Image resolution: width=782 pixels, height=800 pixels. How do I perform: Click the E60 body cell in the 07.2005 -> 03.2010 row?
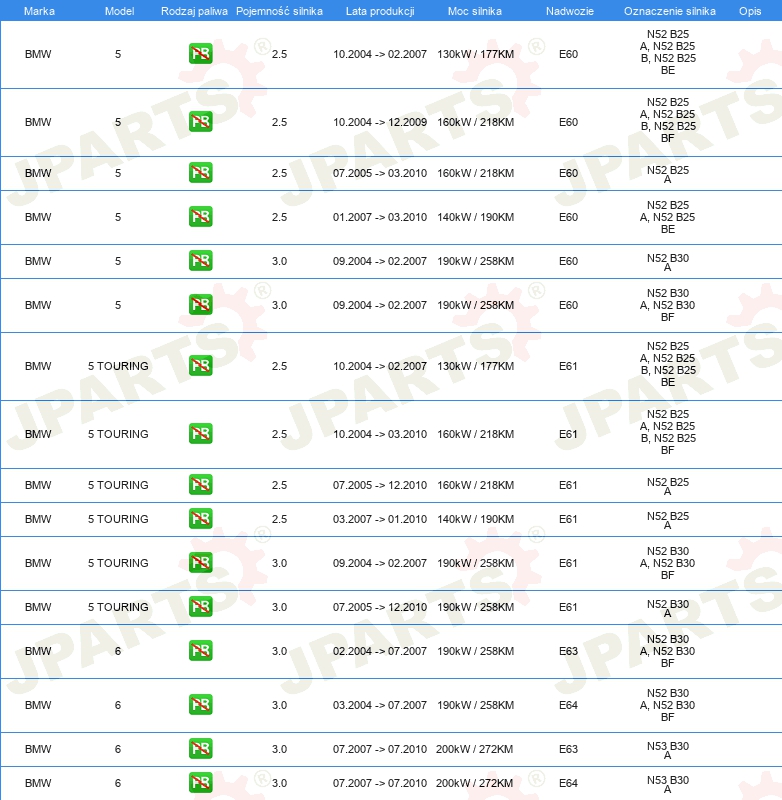[x=568, y=173]
